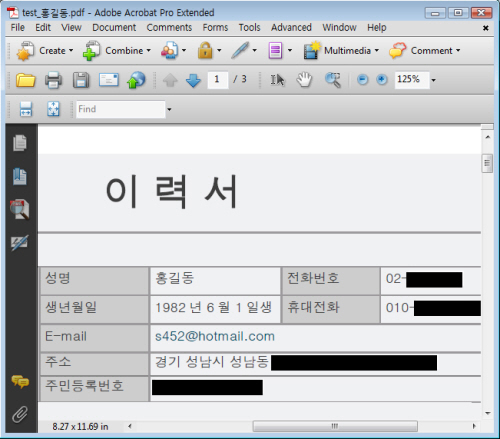The height and width of the screenshot is (439, 500).
Task: Click the Sign pen icon
Action: tap(240, 51)
